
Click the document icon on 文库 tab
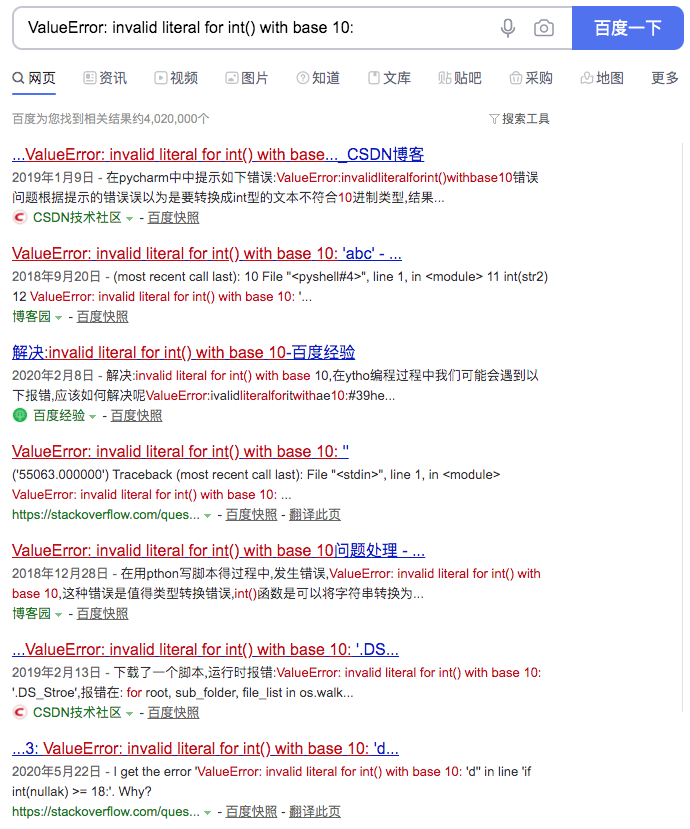click(374, 78)
